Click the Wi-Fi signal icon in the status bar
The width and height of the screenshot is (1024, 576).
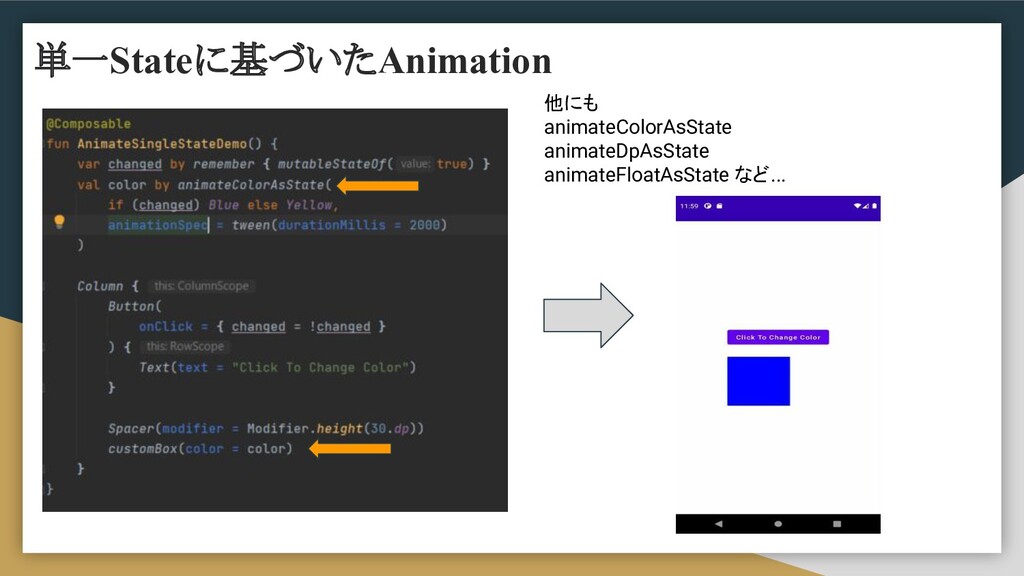click(x=857, y=206)
